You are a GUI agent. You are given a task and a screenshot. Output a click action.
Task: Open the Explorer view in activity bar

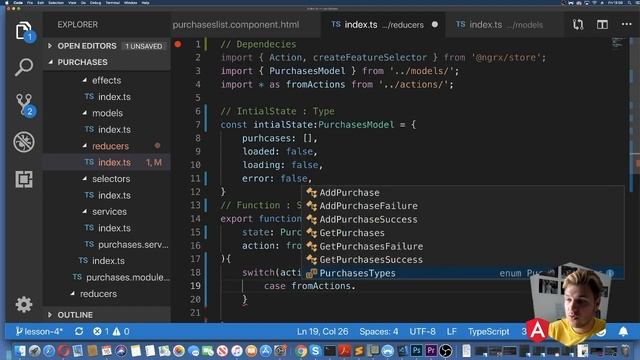point(24,31)
